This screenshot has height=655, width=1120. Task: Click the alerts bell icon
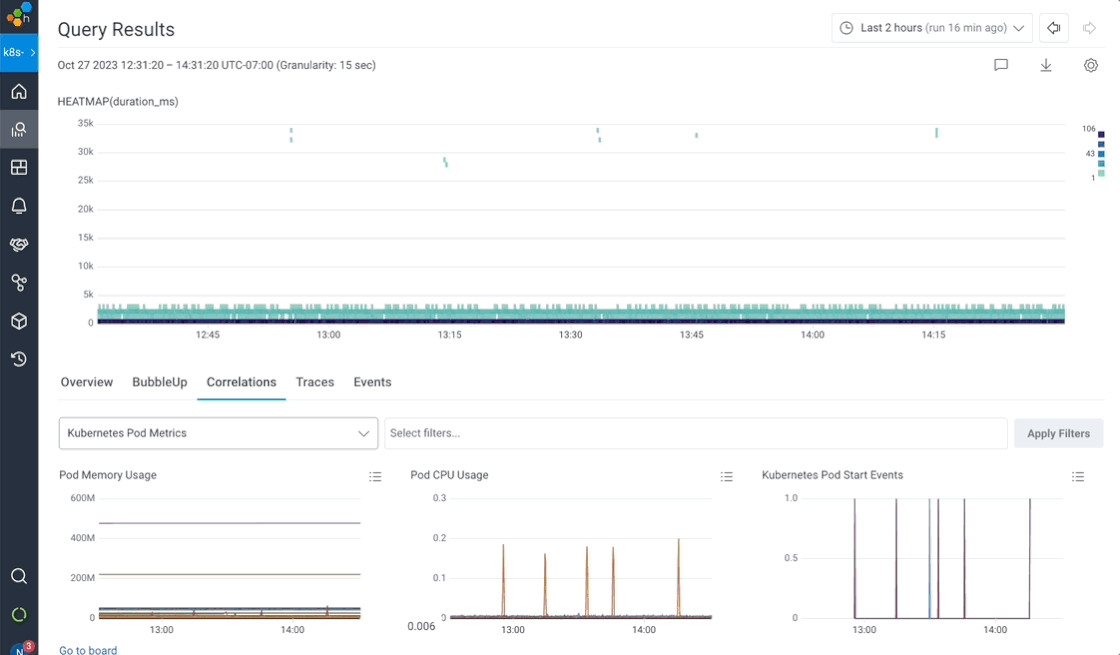pyautogui.click(x=19, y=205)
